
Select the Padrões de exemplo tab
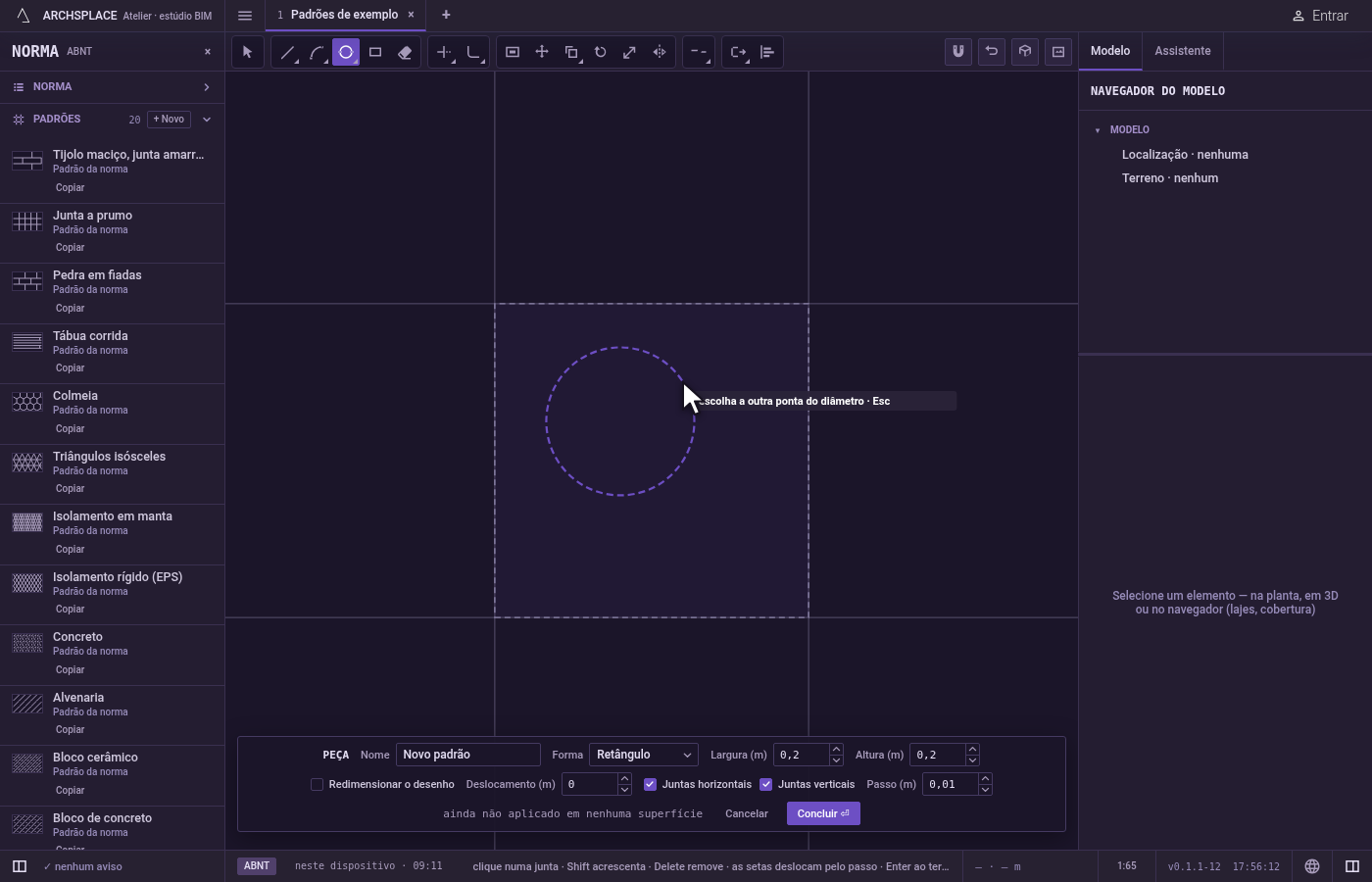pyautogui.click(x=344, y=15)
